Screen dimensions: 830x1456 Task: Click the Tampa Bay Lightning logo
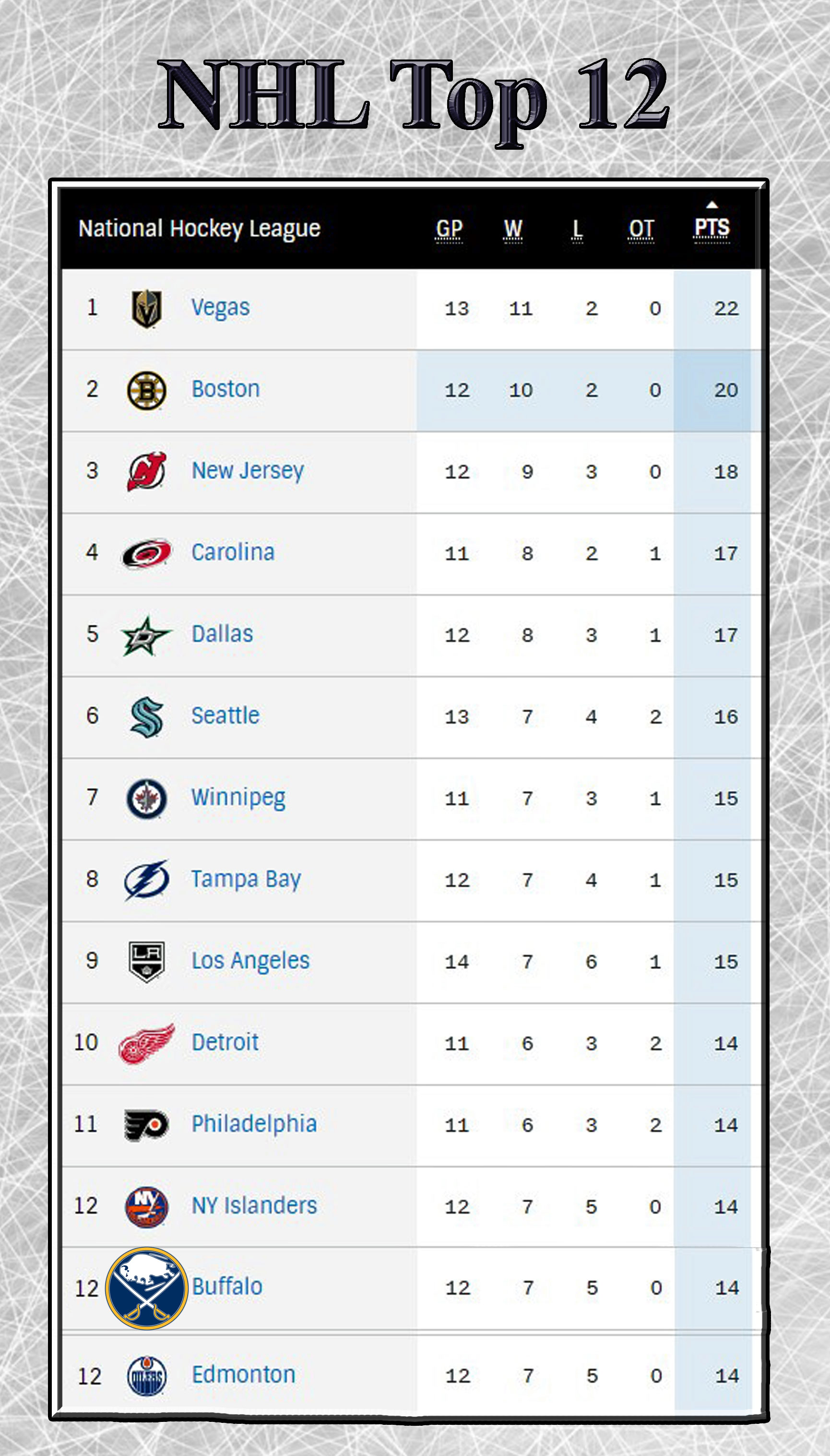coord(146,880)
